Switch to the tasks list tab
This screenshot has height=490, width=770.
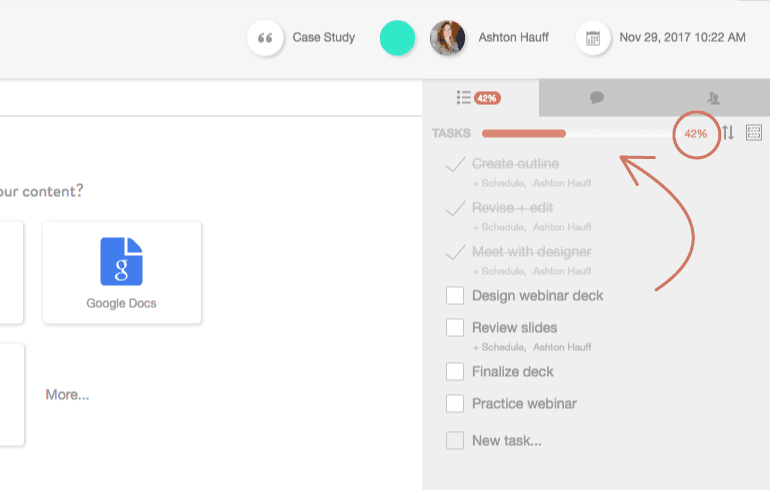coord(479,97)
